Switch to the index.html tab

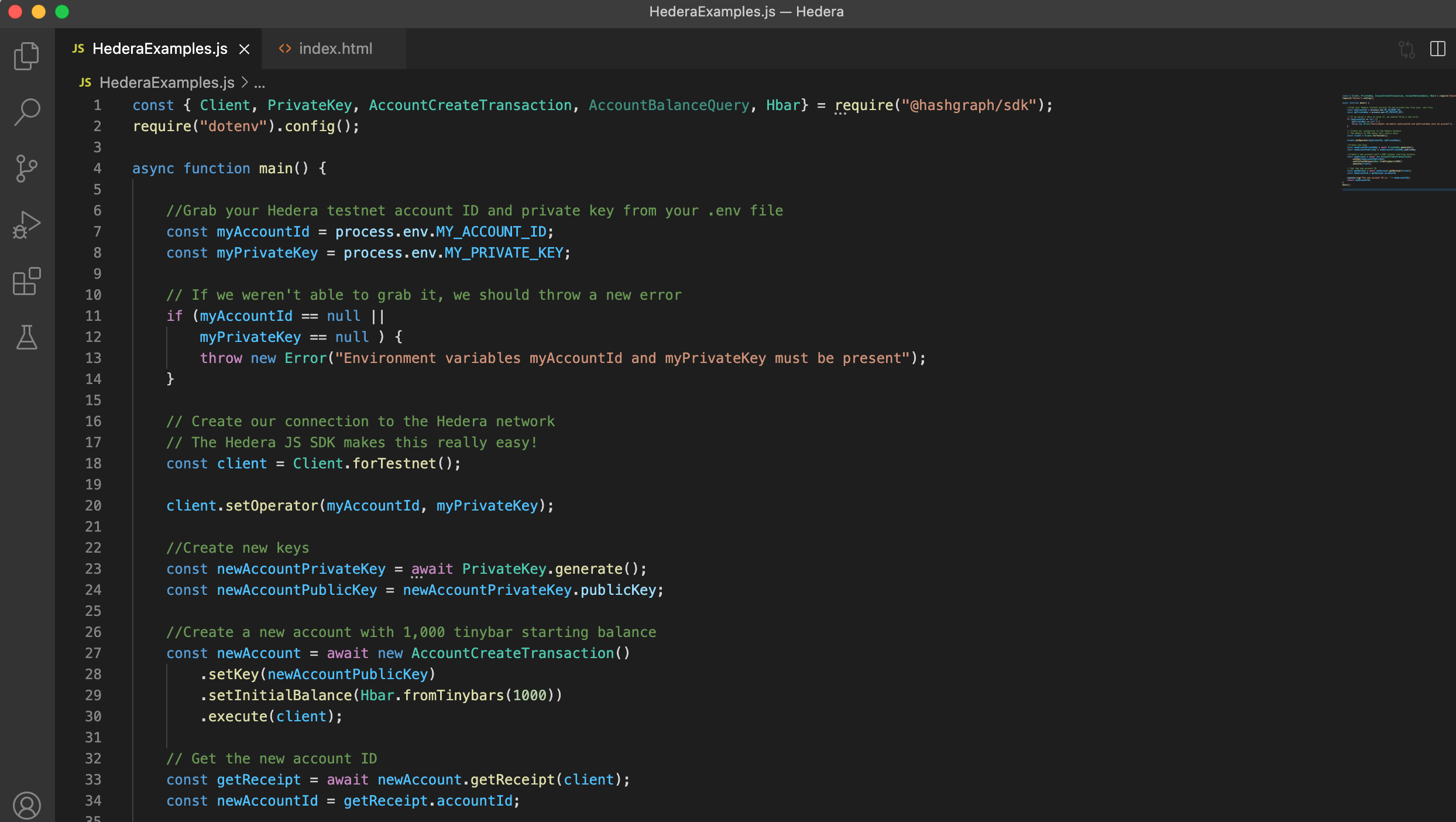pos(335,49)
